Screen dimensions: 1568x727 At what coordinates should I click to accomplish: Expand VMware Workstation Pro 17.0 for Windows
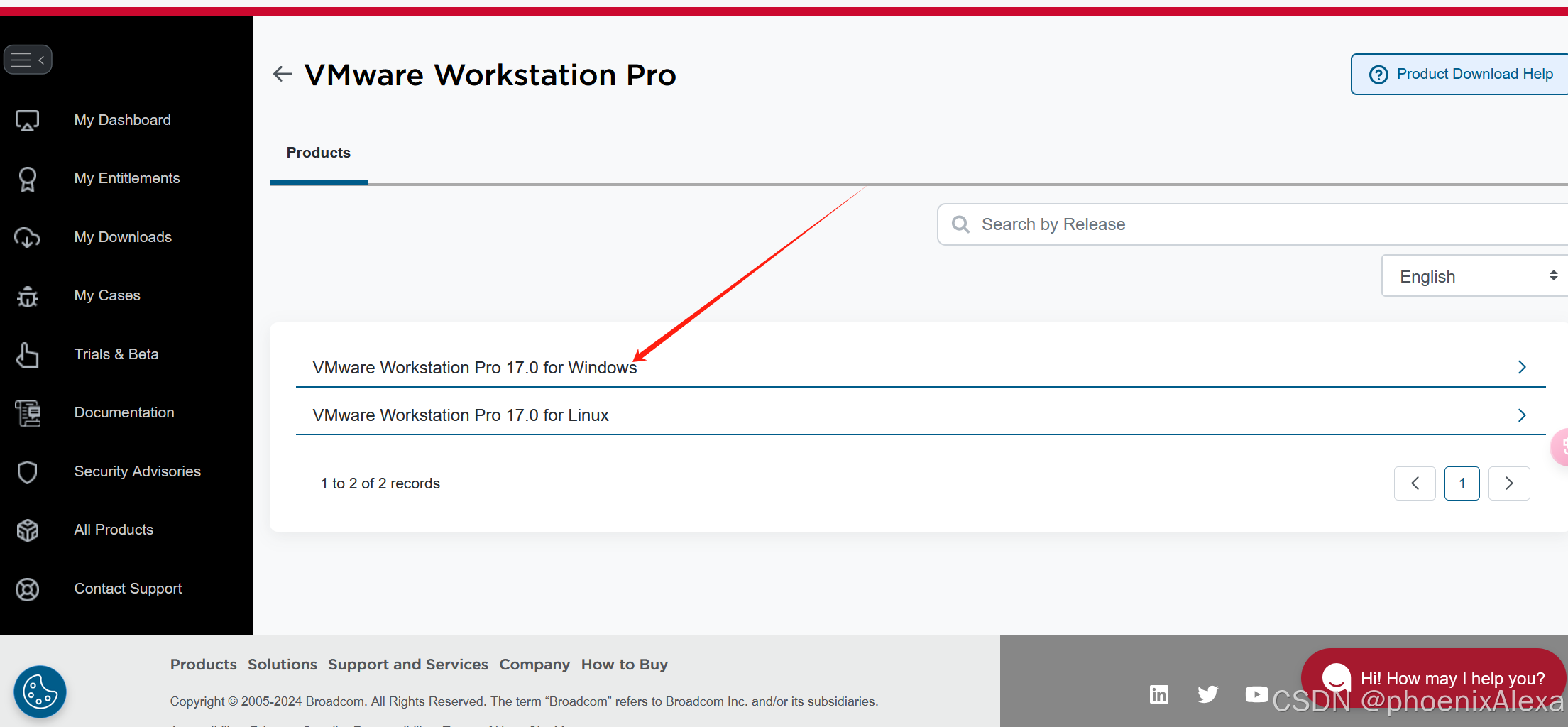(921, 367)
